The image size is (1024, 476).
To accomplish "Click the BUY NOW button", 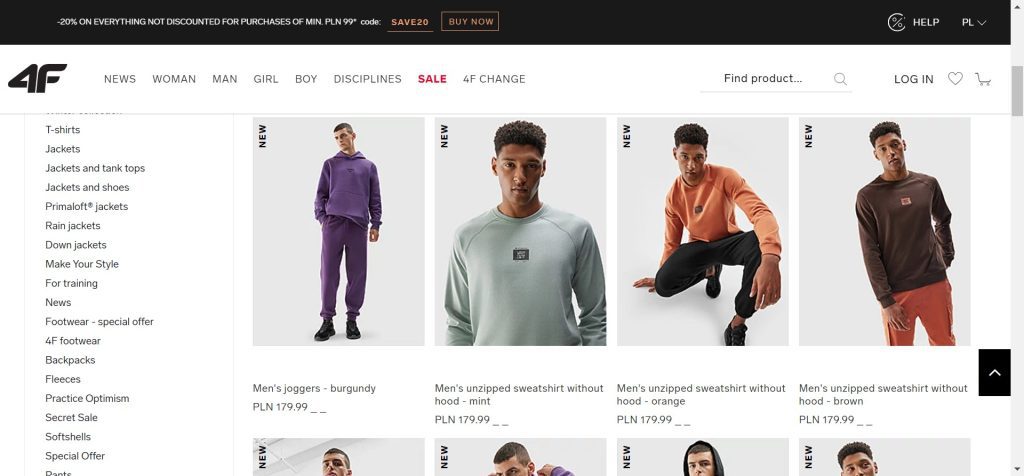I will [470, 21].
